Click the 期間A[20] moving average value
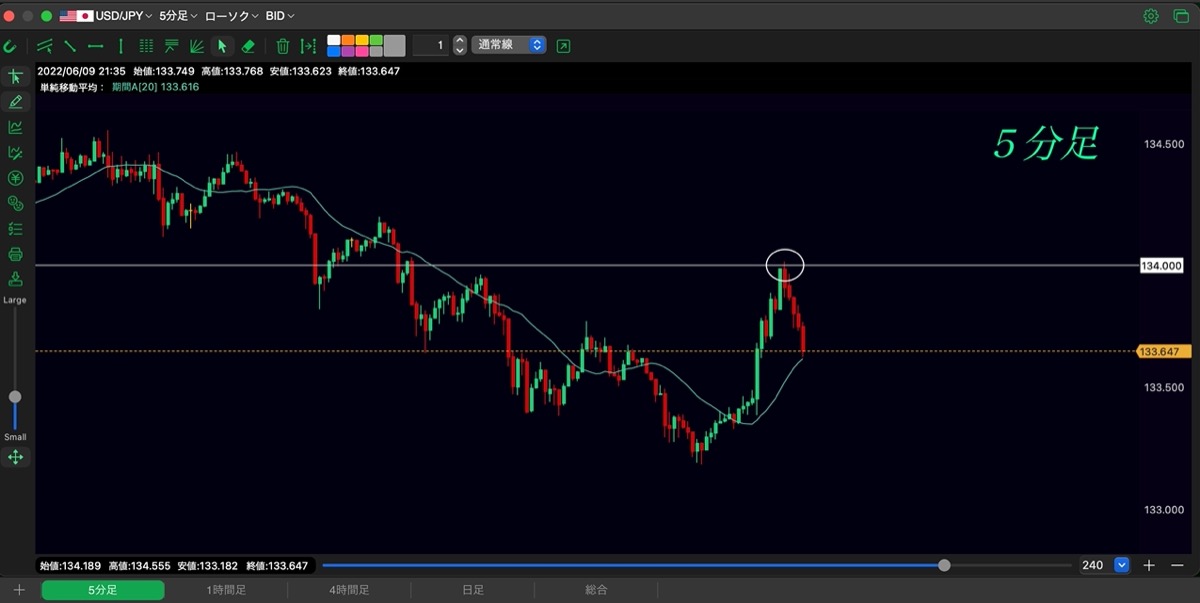Image resolution: width=1200 pixels, height=603 pixels. coord(154,87)
